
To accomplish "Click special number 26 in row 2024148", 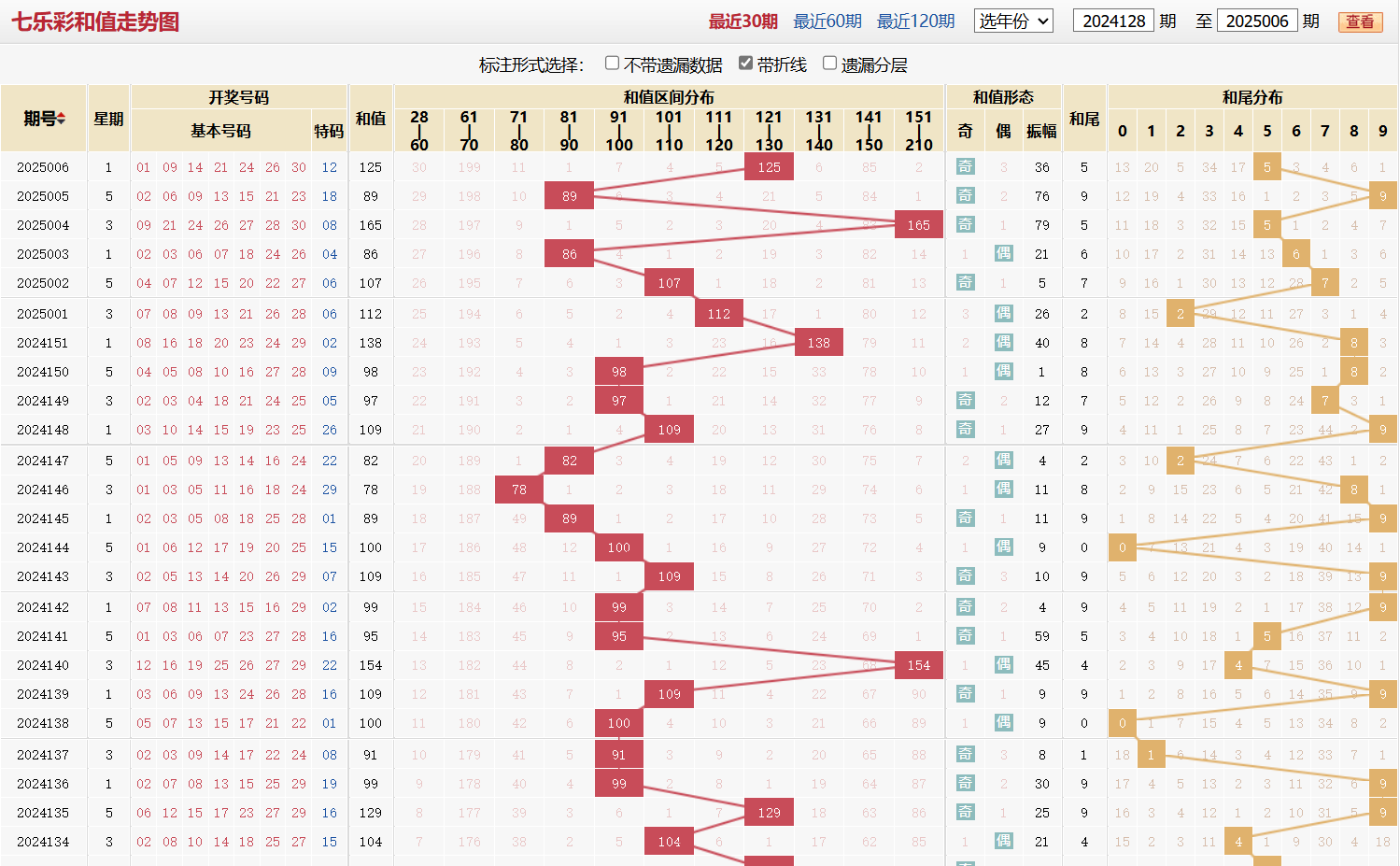I will point(330,430).
